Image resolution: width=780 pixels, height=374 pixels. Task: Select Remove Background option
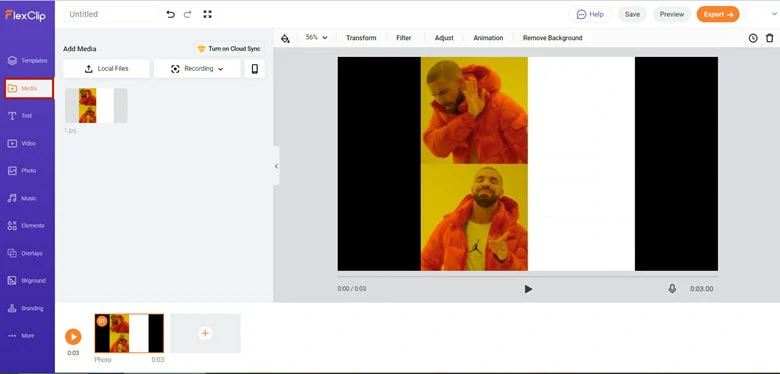pos(552,38)
